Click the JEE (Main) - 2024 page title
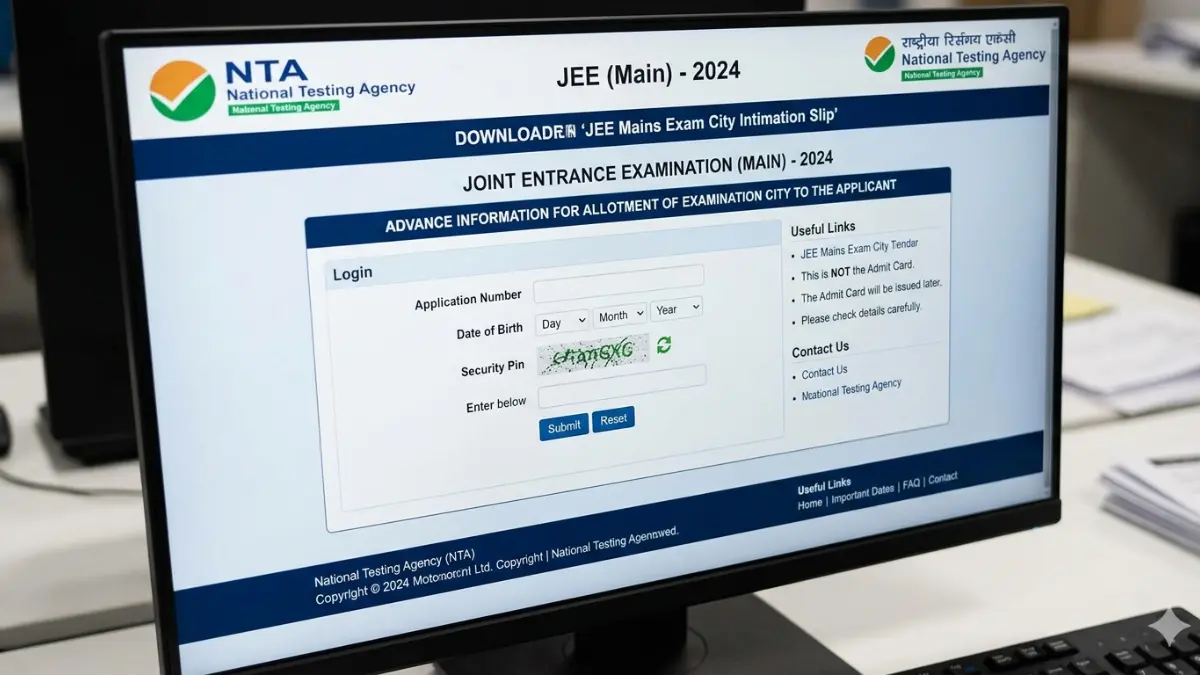This screenshot has height=675, width=1200. 648,72
